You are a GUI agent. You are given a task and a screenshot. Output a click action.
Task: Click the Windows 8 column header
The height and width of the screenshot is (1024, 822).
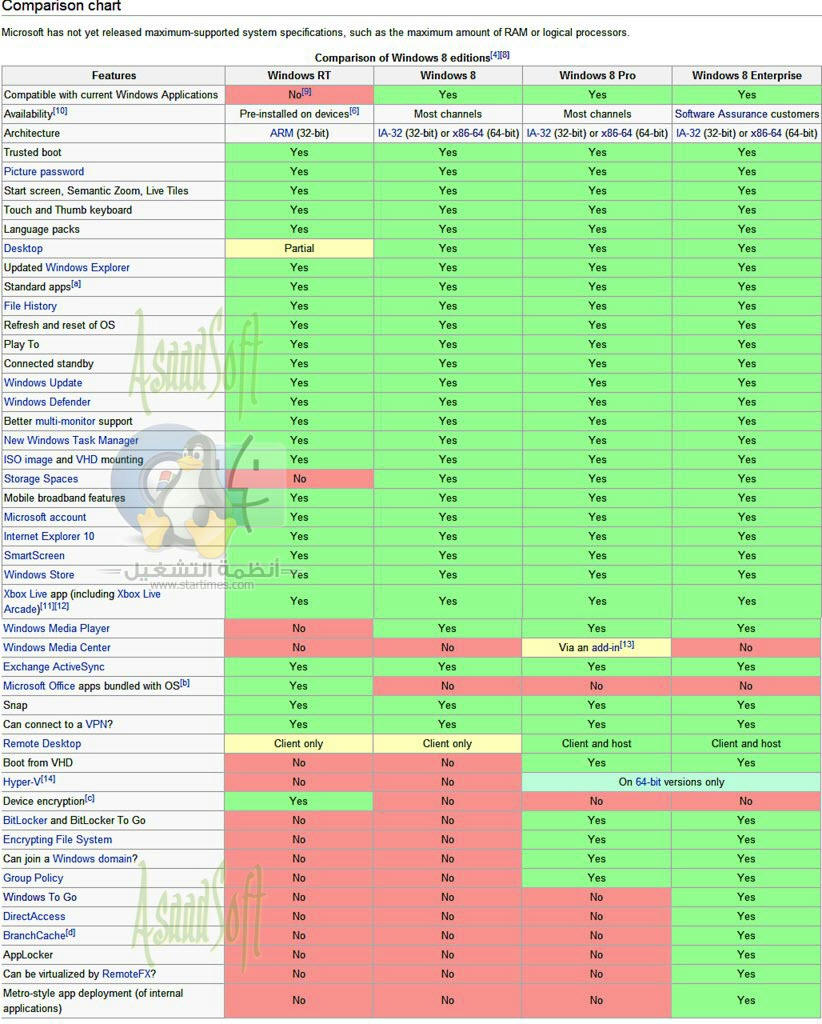click(x=448, y=76)
